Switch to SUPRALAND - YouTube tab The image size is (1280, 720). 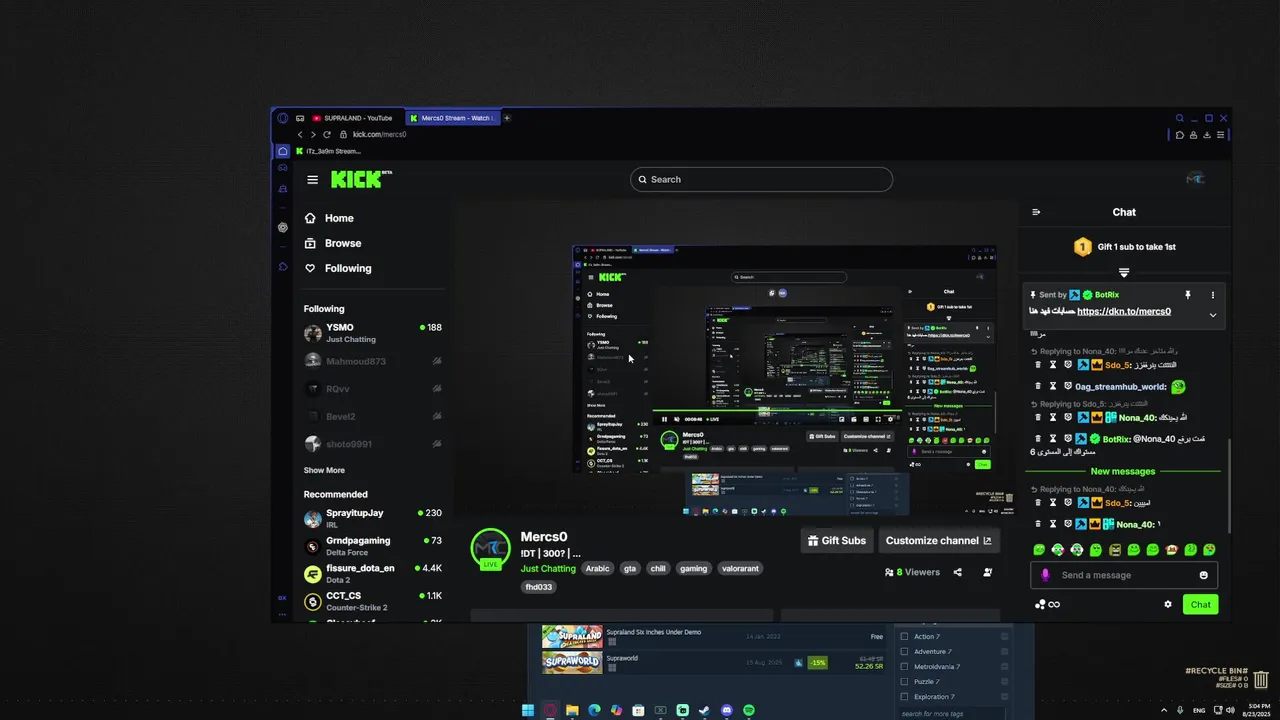pyautogui.click(x=352, y=118)
